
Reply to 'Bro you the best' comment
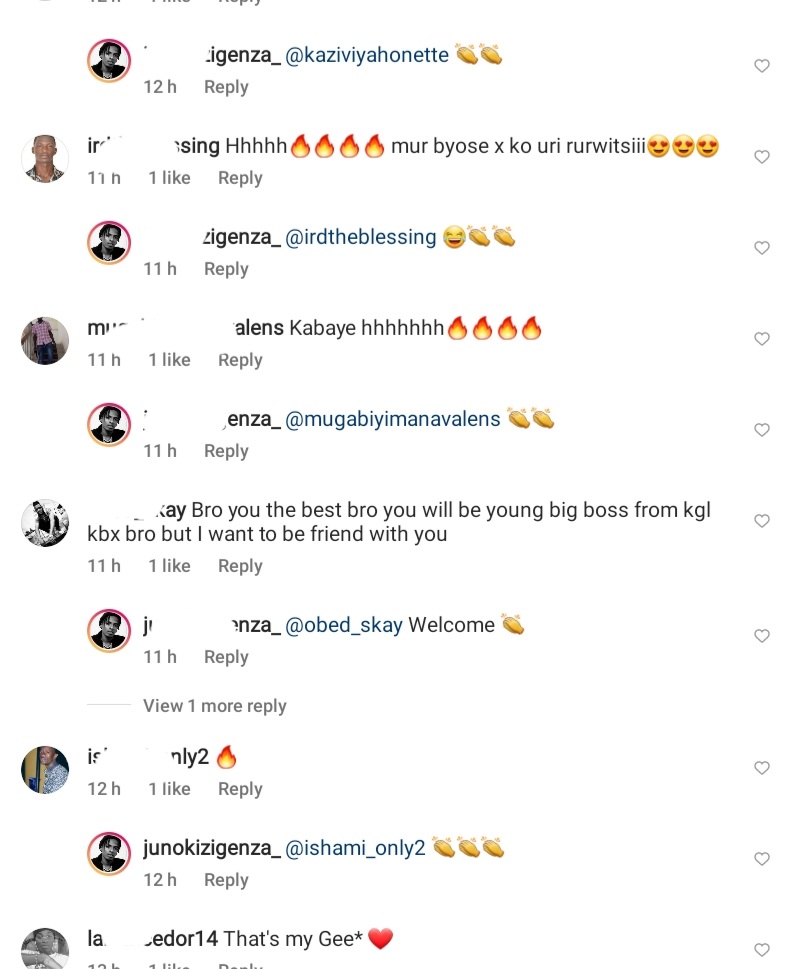tap(240, 566)
